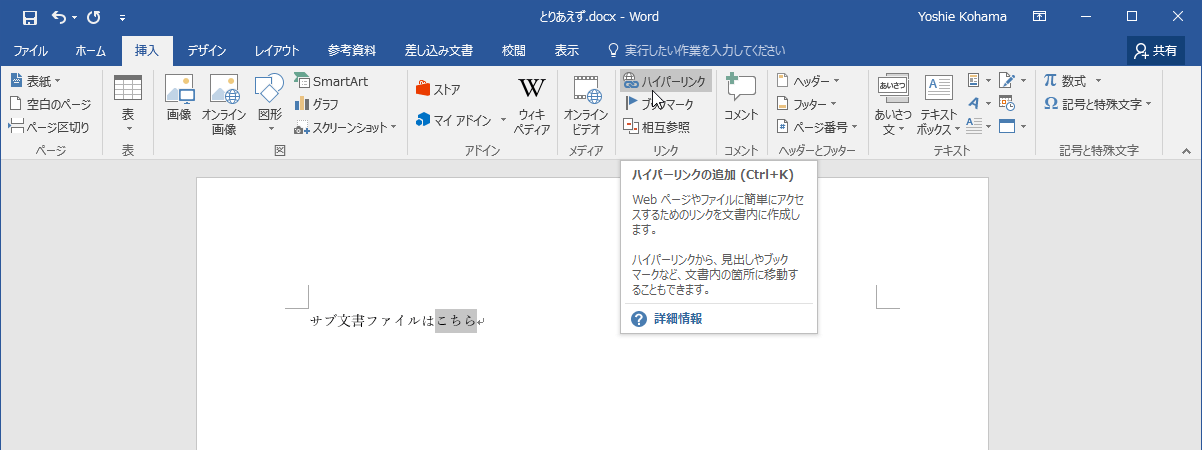Open the あいさつ文 greeting dropdown
The height and width of the screenshot is (450, 1202).
click(892, 105)
